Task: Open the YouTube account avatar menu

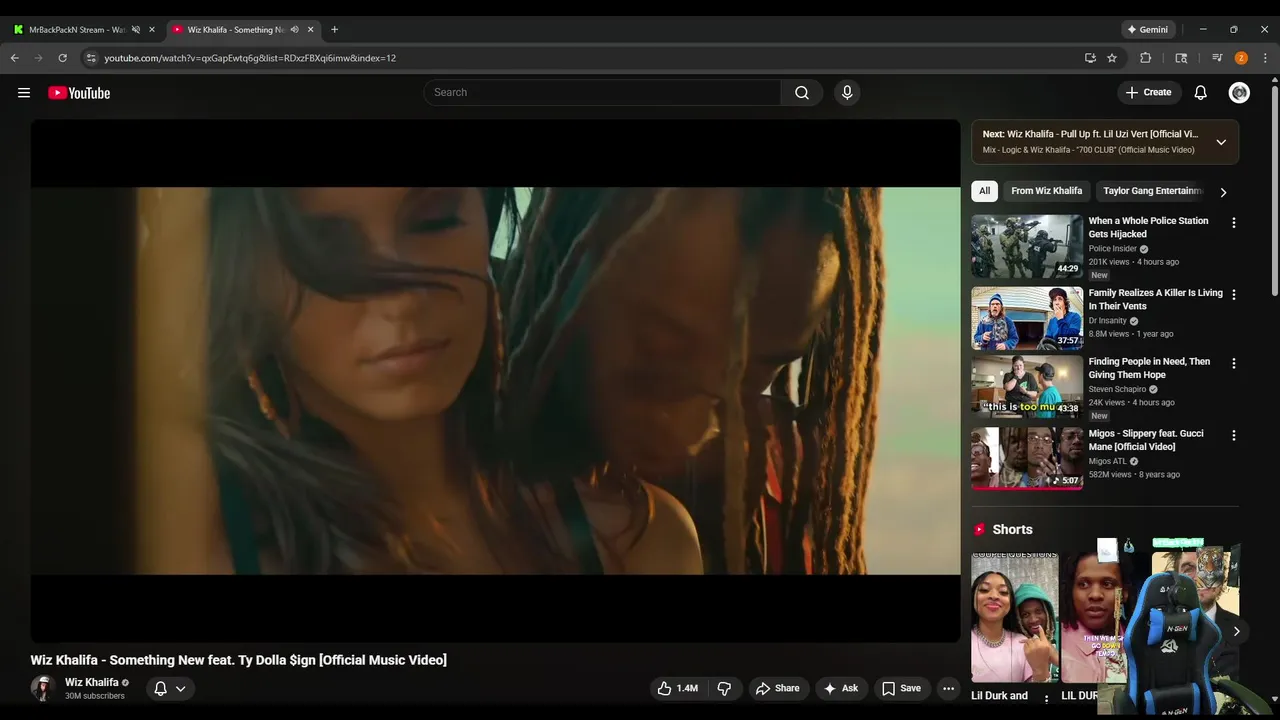Action: (1239, 93)
